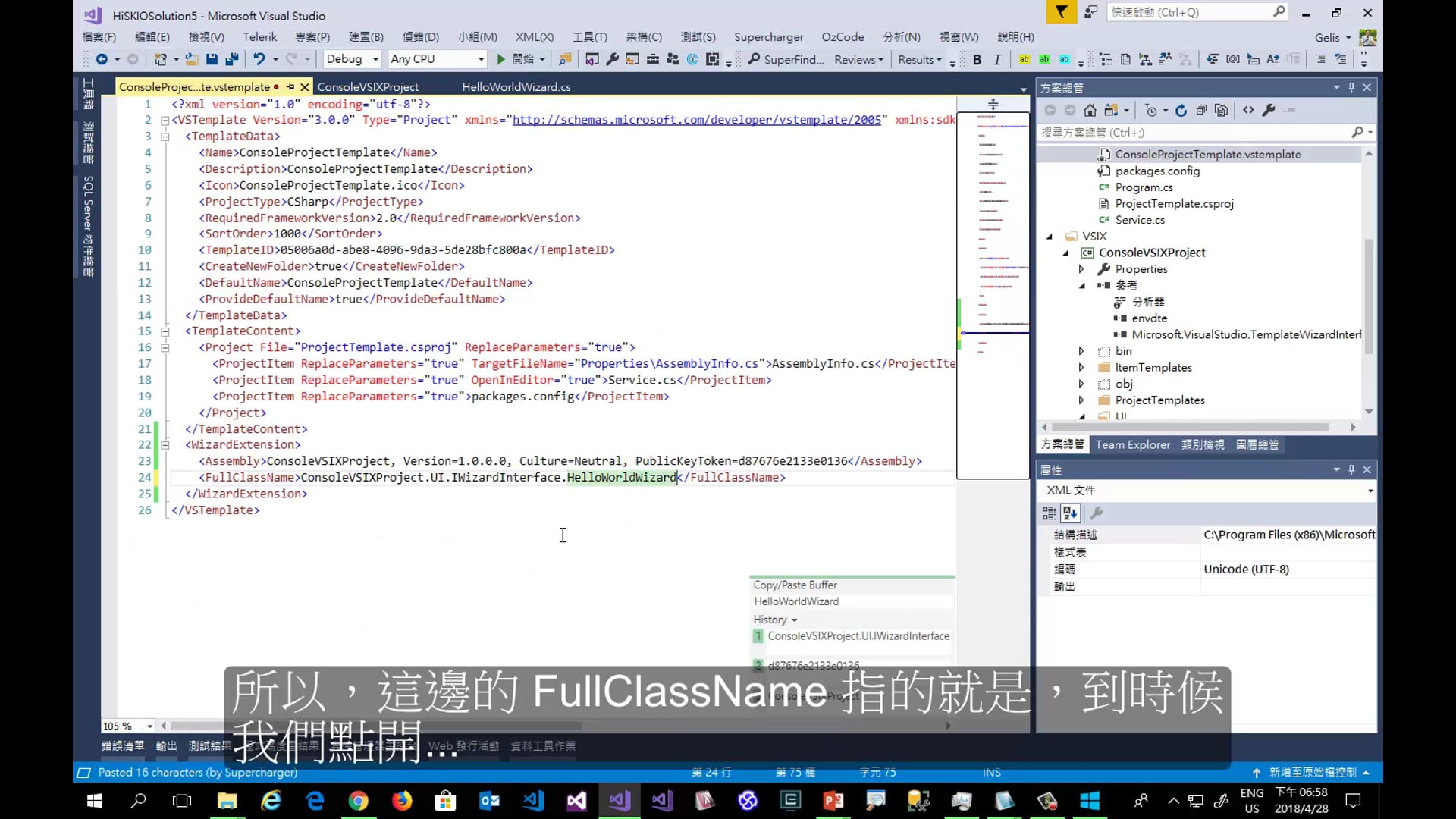Click the SuperFind button
The height and width of the screenshot is (819, 1456).
click(785, 59)
